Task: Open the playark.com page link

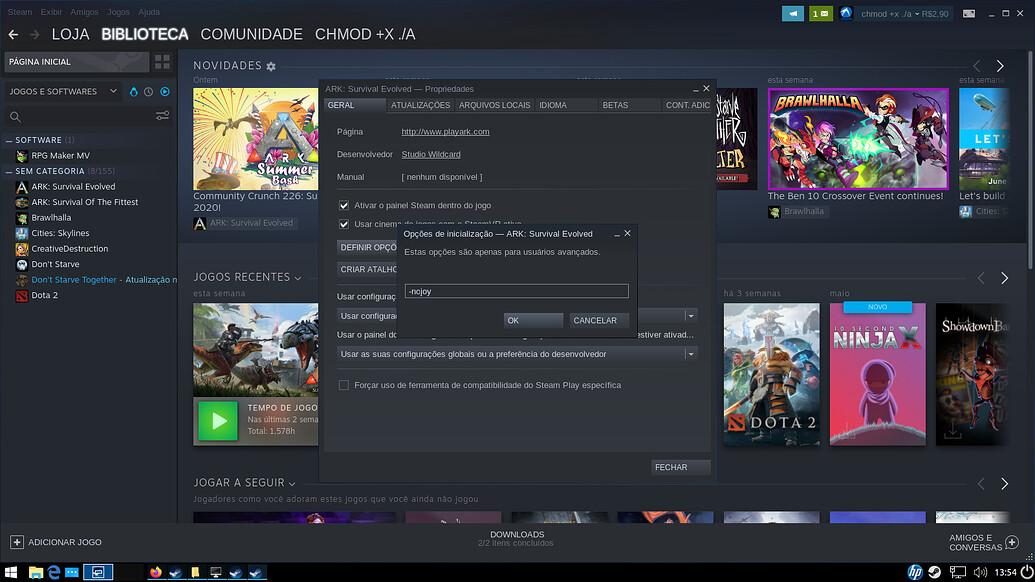Action: pos(446,132)
